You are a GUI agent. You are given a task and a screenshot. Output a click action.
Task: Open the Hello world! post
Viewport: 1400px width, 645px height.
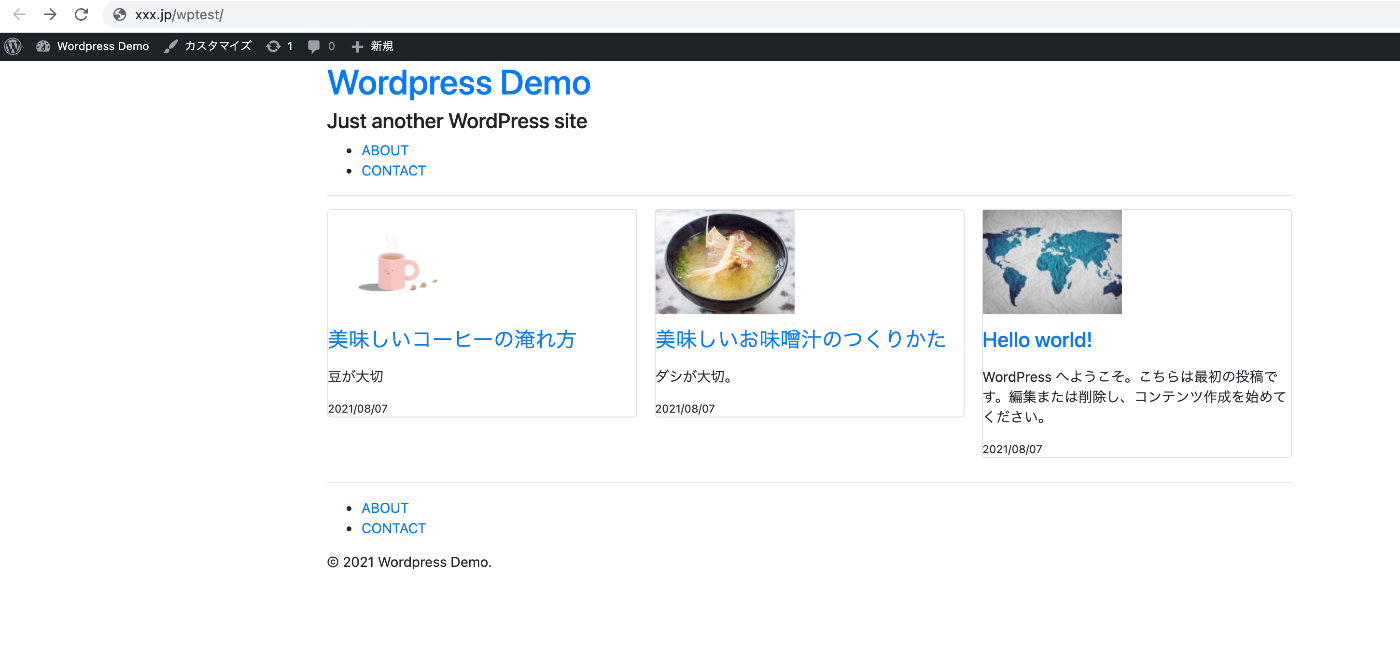point(1037,340)
